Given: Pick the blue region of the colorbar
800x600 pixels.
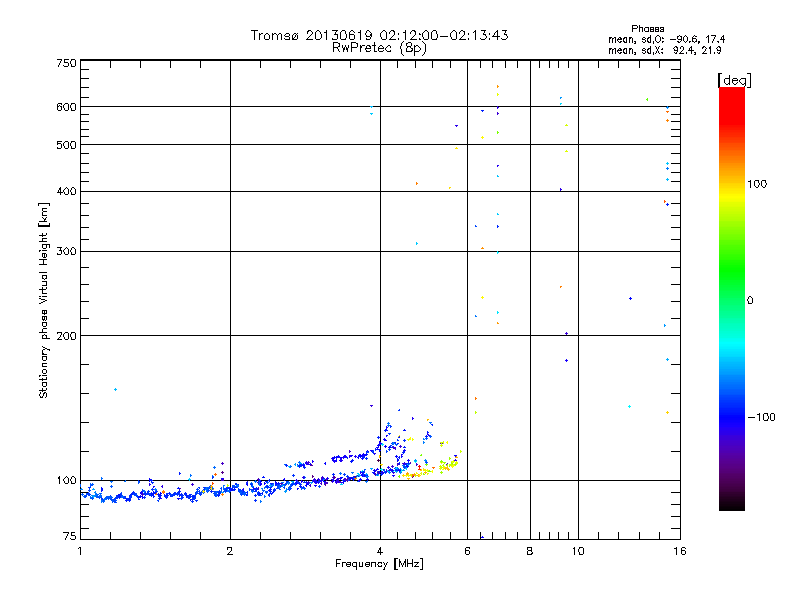Looking at the screenshot, I should click(x=731, y=420).
